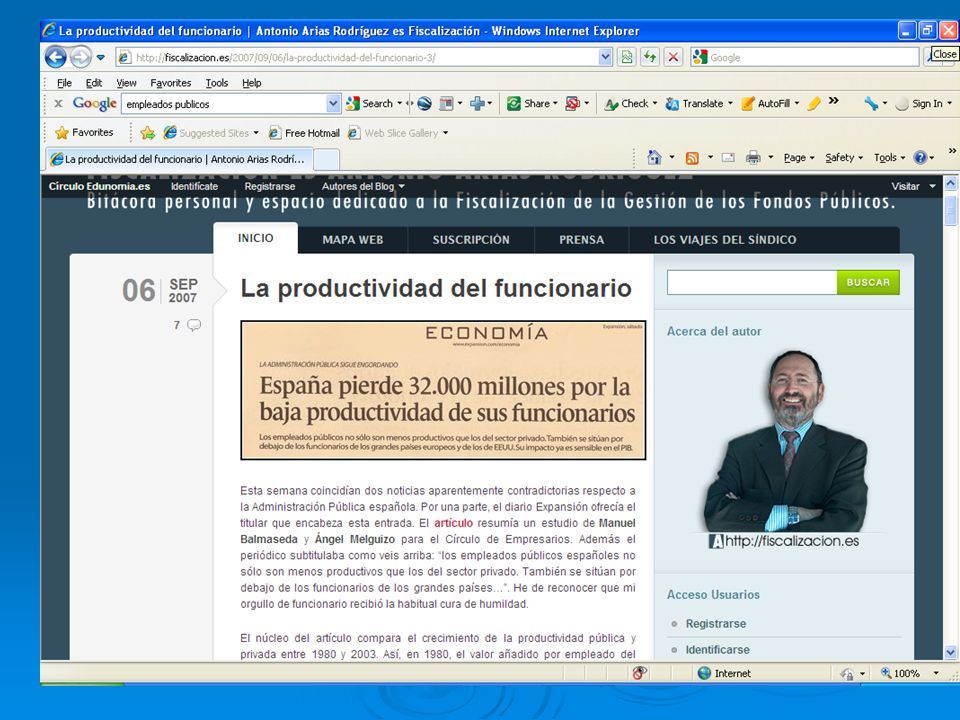Click the blue globe icon on Google Toolbar
The image size is (960, 720).
pos(424,103)
